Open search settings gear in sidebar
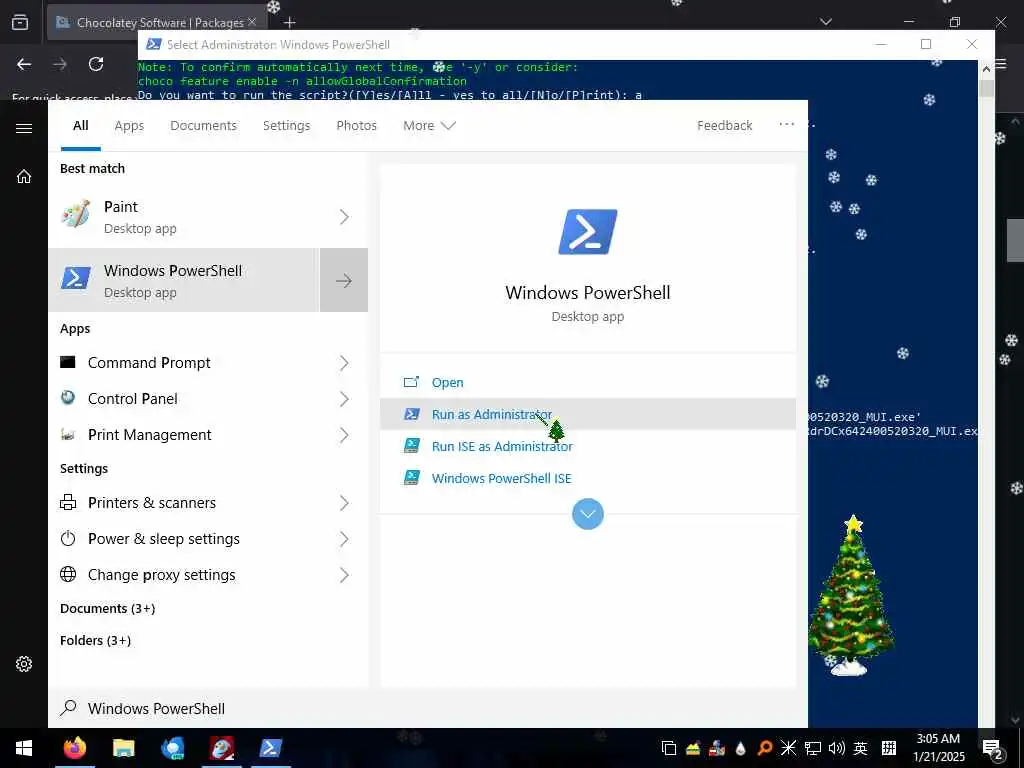Image resolution: width=1024 pixels, height=768 pixels. click(24, 664)
